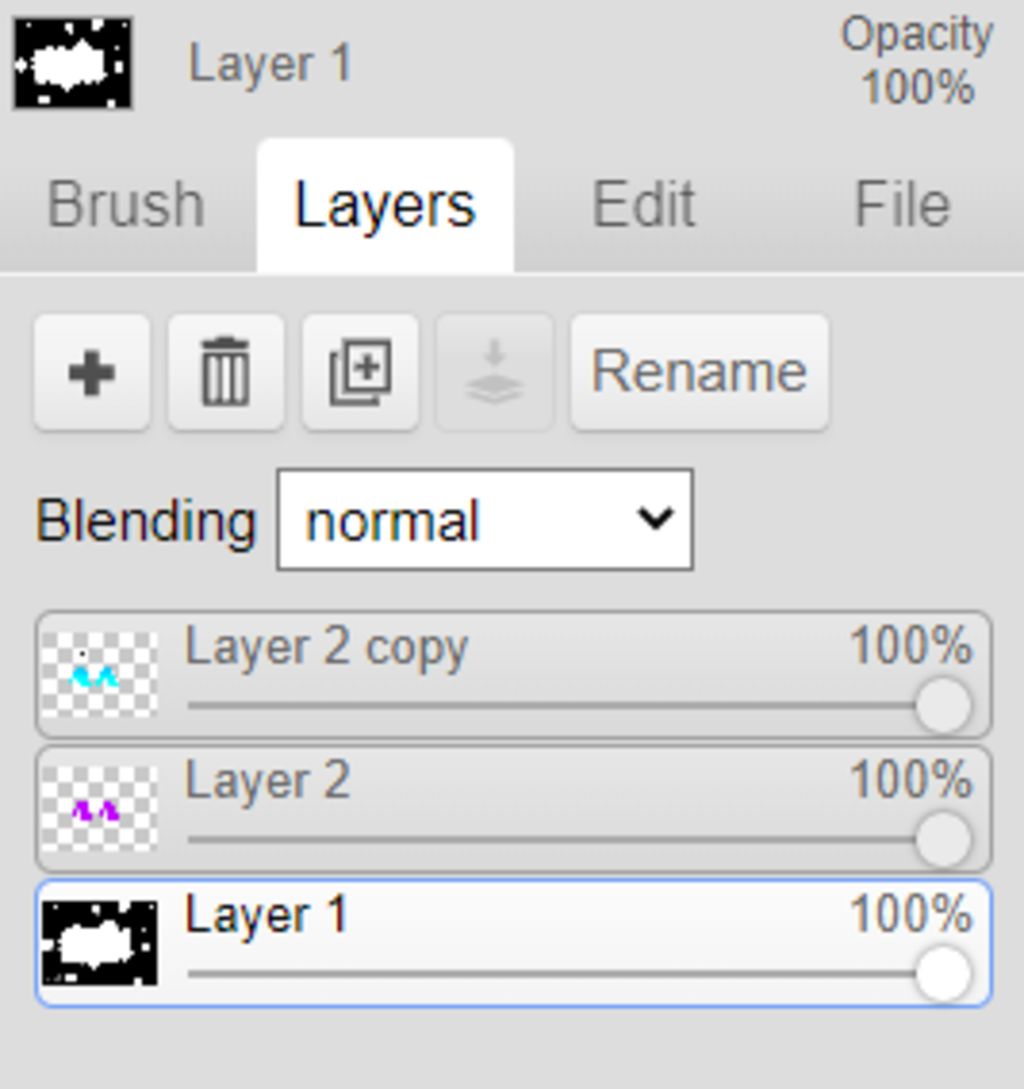Add a new layer with plus icon

(92, 372)
